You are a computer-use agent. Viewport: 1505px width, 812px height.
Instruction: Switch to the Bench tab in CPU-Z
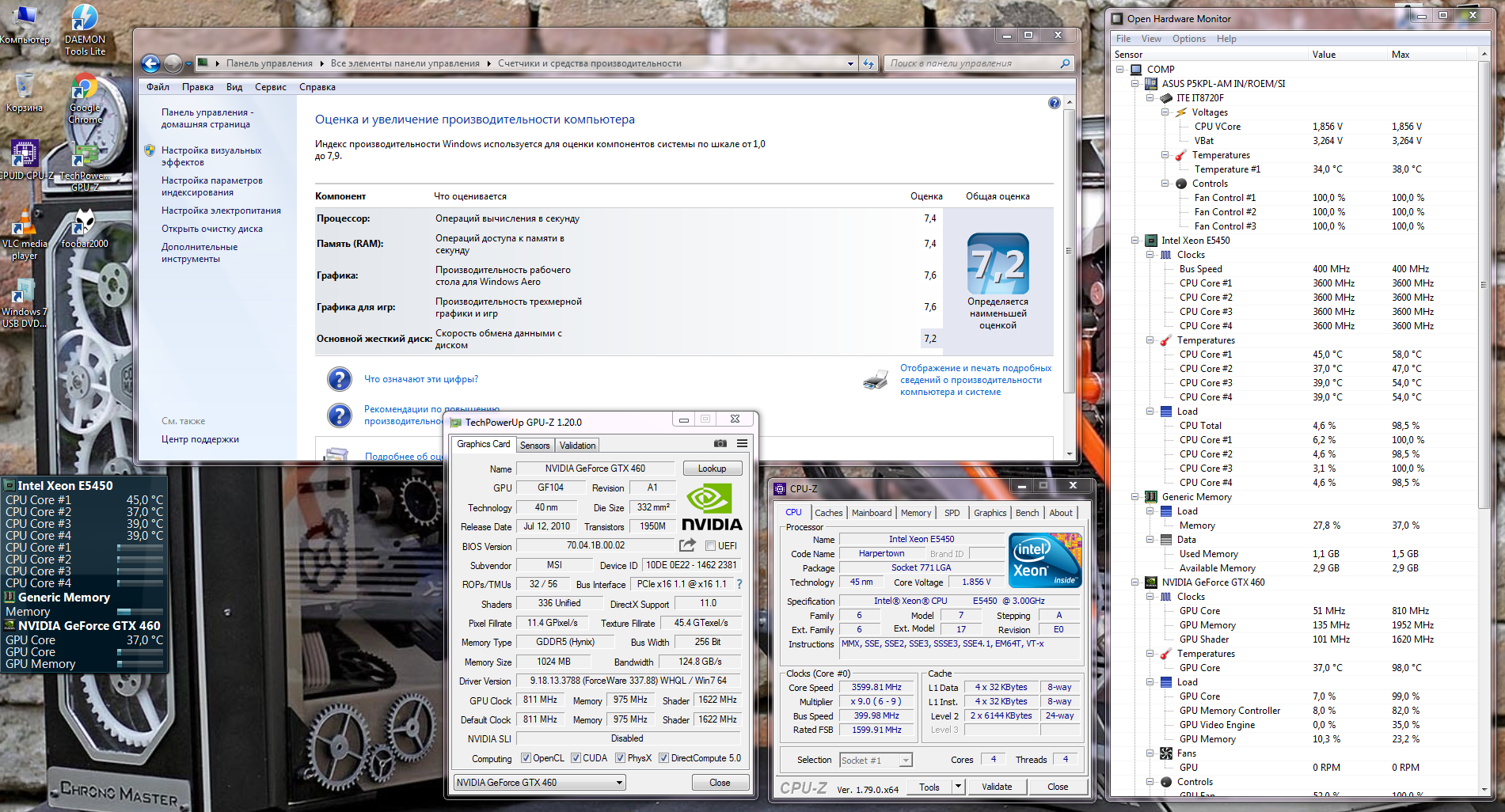1027,513
